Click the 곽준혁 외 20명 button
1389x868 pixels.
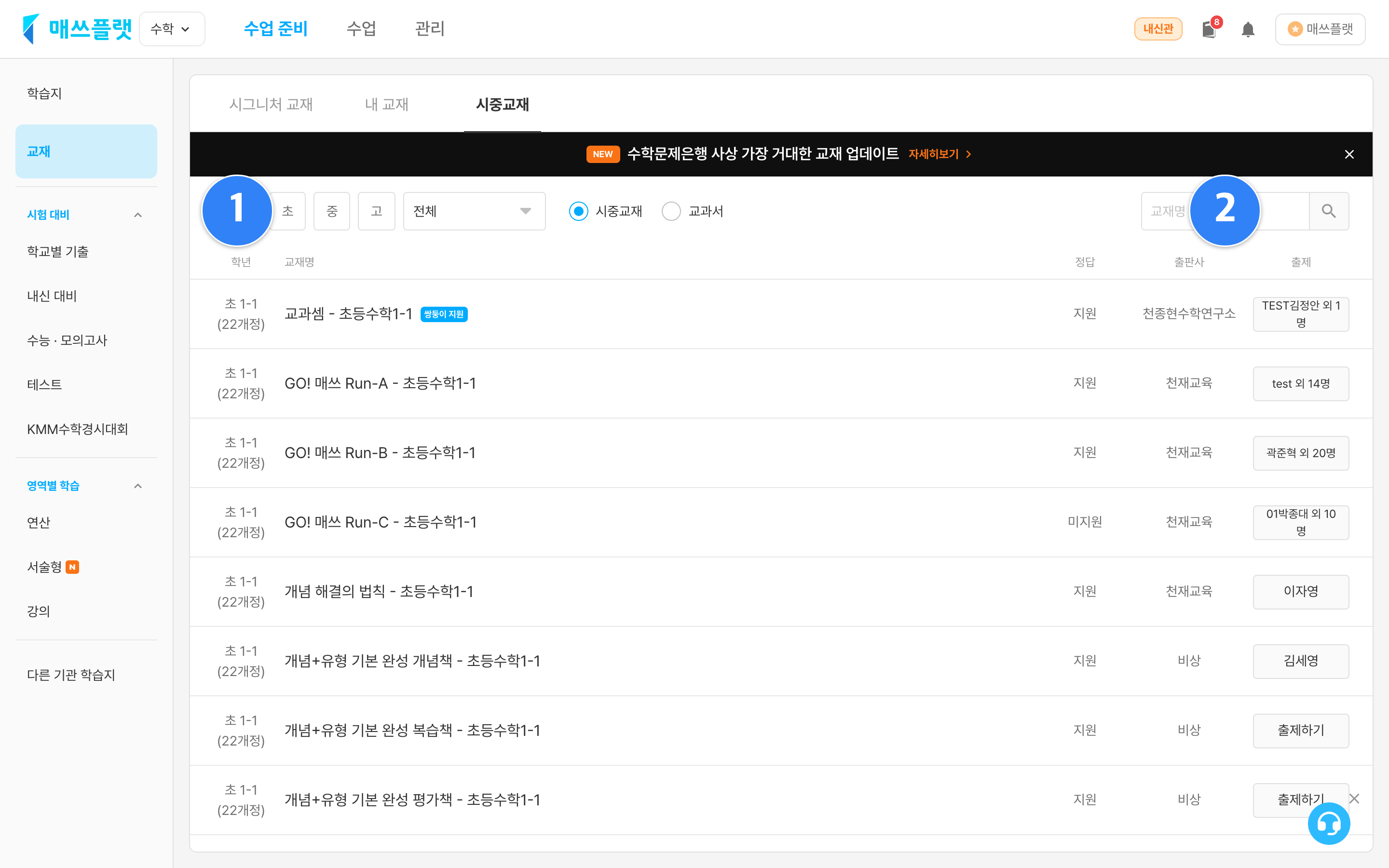1301,453
